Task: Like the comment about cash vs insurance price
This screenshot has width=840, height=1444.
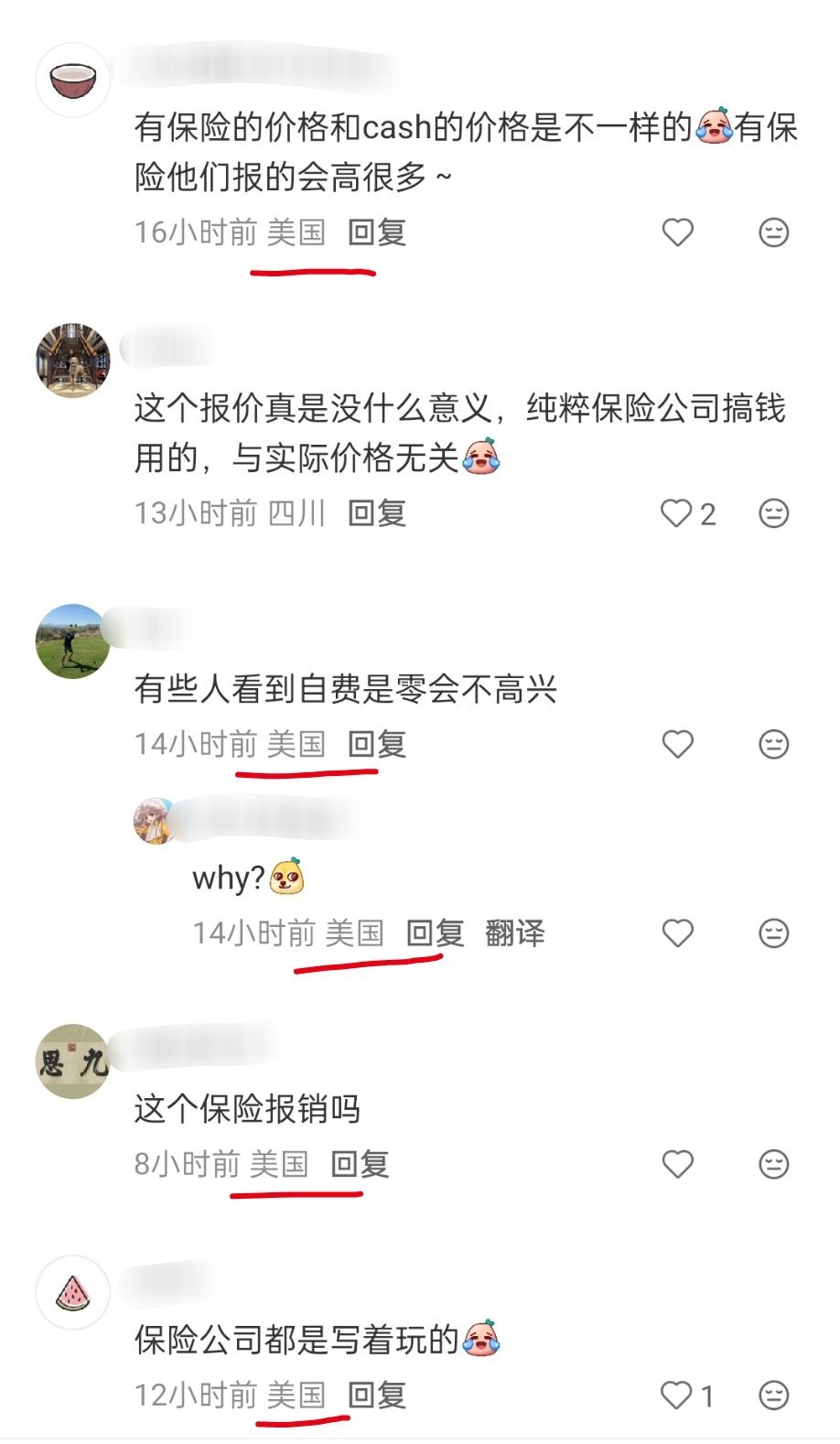Action: click(678, 232)
